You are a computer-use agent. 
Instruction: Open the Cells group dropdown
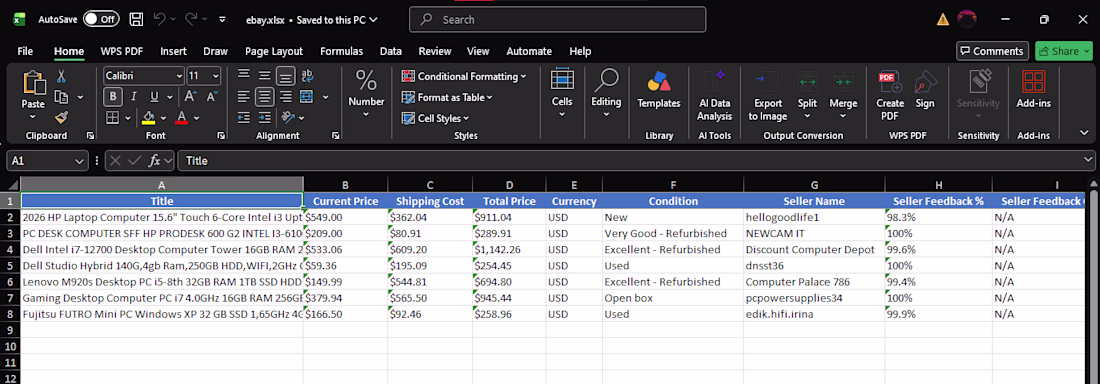pos(562,114)
